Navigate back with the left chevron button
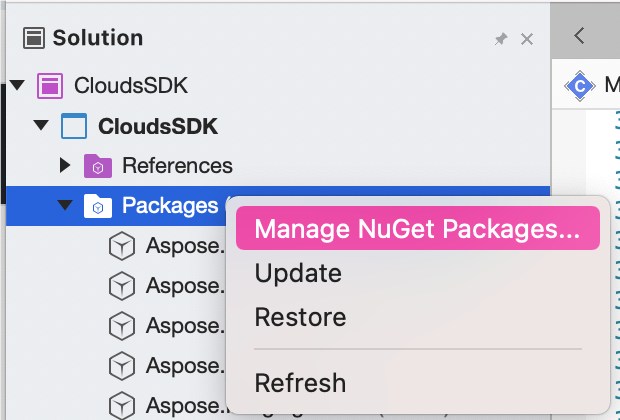 (579, 36)
